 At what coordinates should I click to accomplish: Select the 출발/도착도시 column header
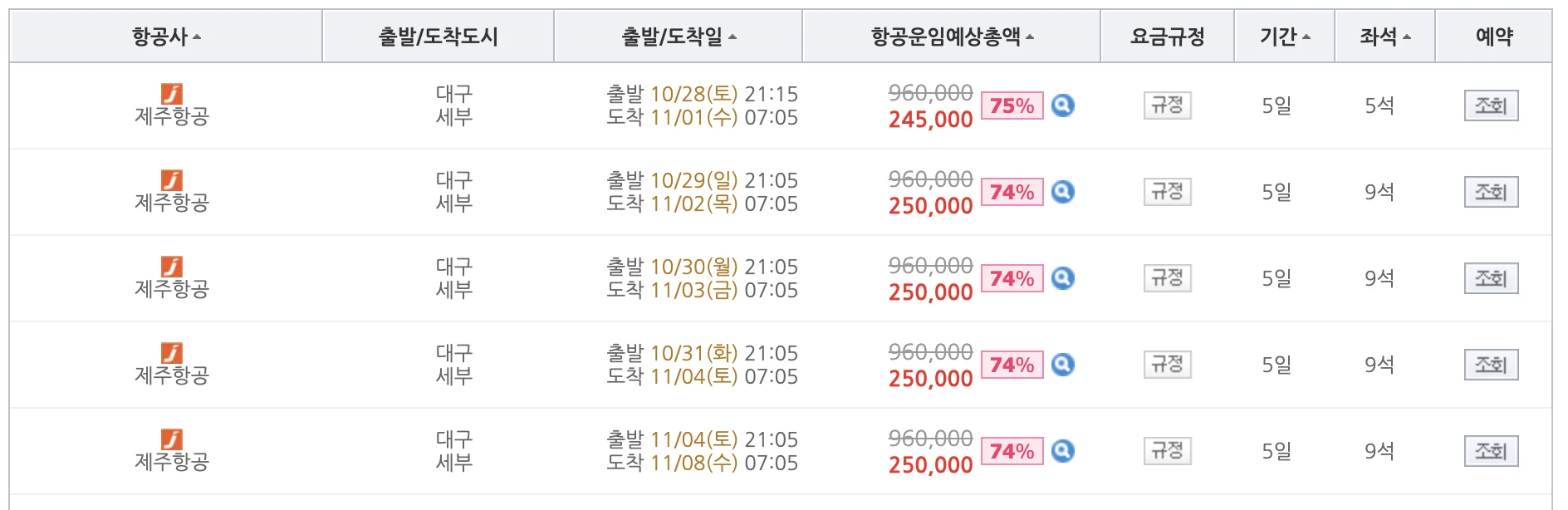coord(436,36)
